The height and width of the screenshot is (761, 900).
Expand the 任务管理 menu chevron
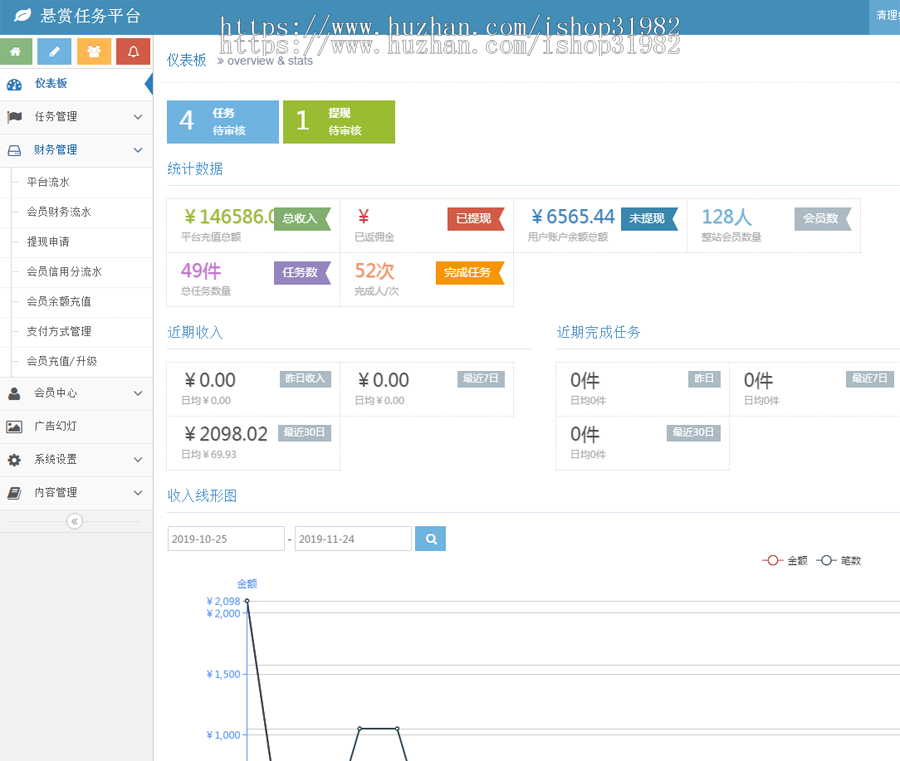point(138,117)
